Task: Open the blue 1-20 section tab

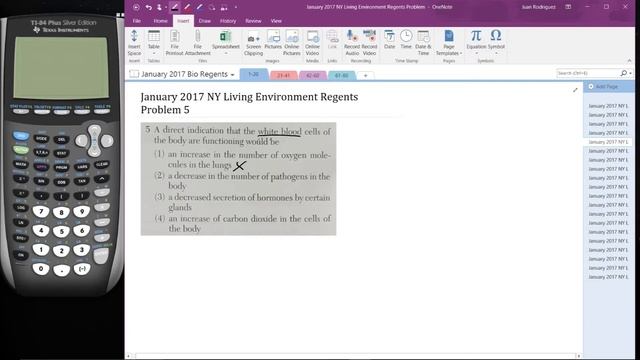Action: coord(253,75)
